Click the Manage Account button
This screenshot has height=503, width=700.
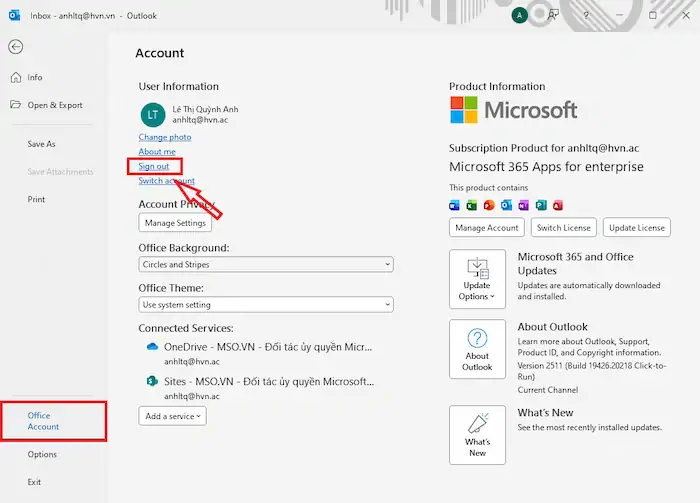(487, 228)
